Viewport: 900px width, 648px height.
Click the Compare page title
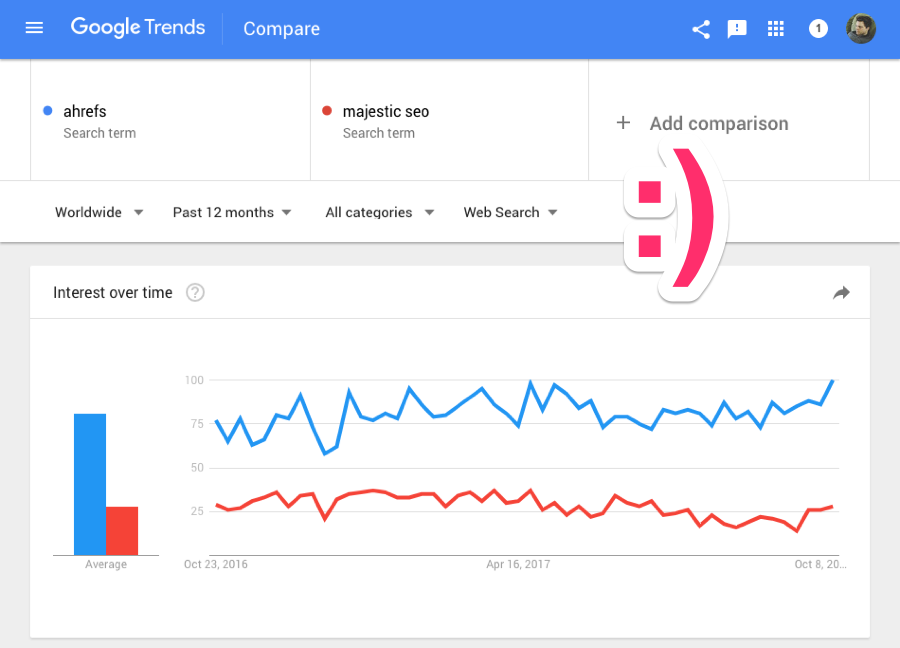click(x=281, y=29)
